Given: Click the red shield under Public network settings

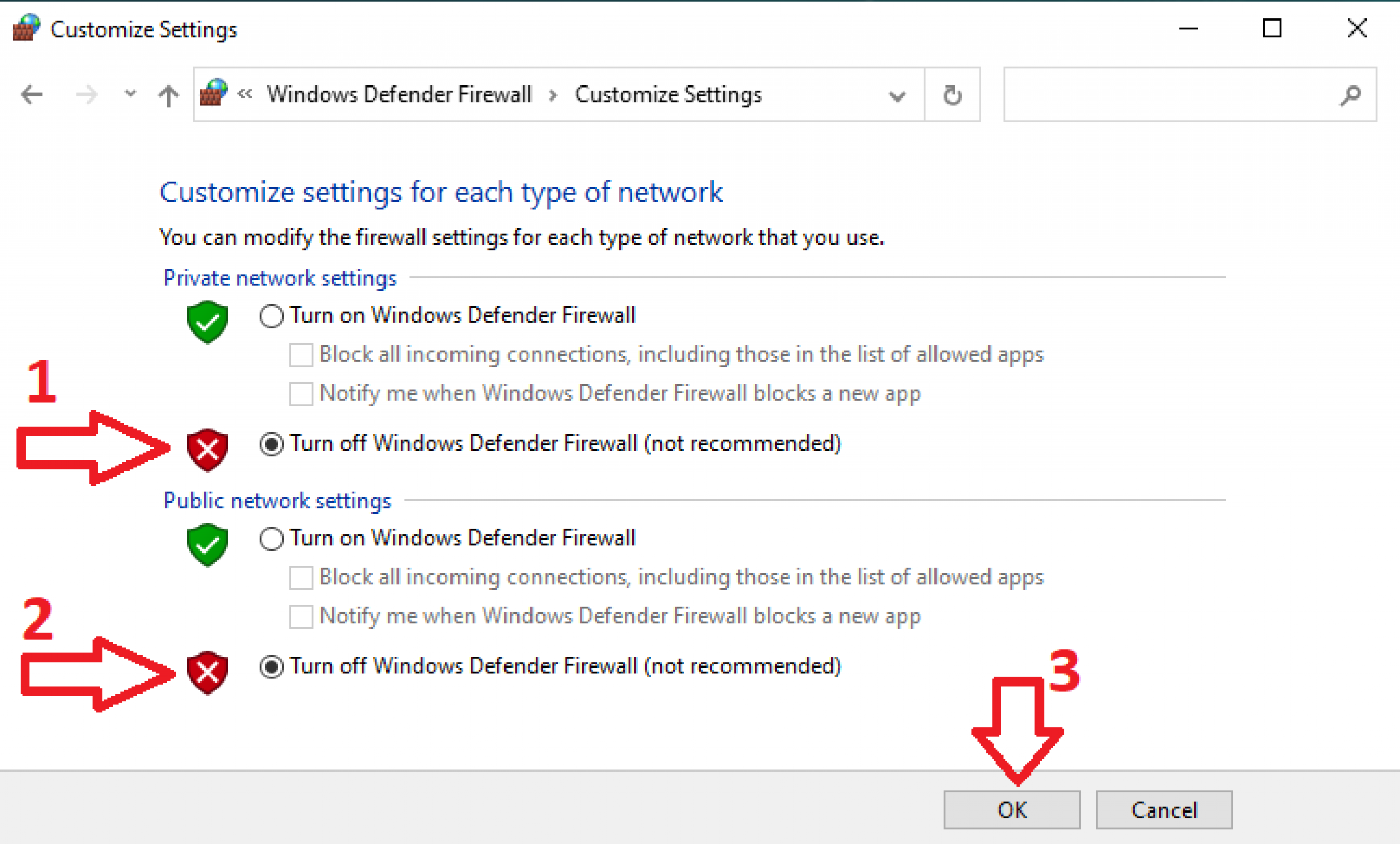Looking at the screenshot, I should point(207,672).
